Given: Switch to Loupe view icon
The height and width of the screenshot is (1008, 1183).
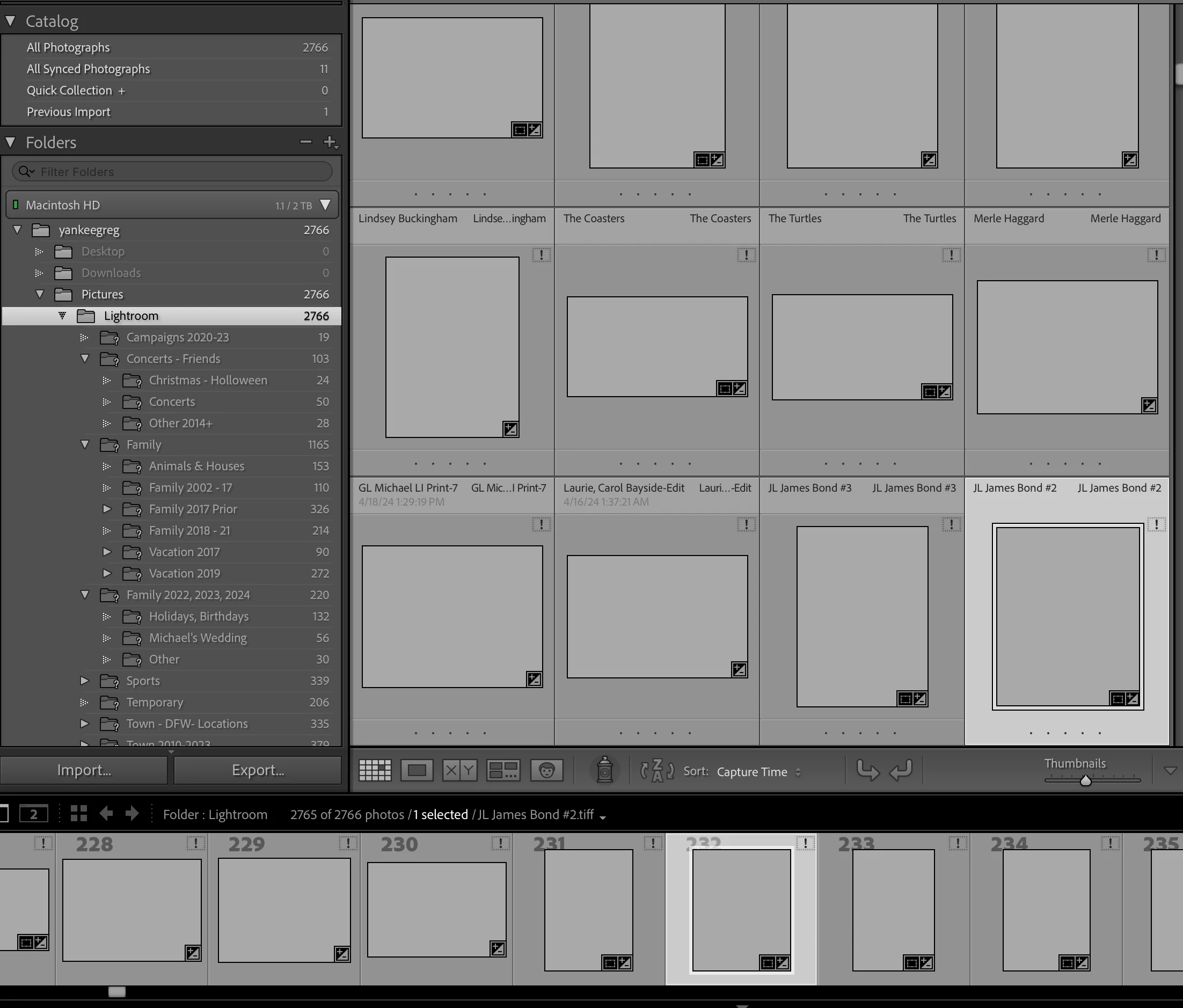Looking at the screenshot, I should 417,771.
